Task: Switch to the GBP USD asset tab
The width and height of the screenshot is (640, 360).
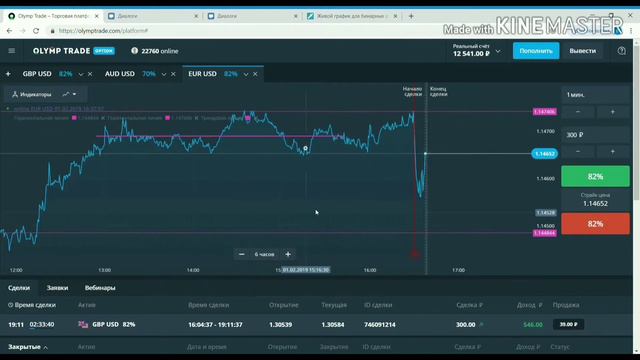Action: pyautogui.click(x=37, y=74)
